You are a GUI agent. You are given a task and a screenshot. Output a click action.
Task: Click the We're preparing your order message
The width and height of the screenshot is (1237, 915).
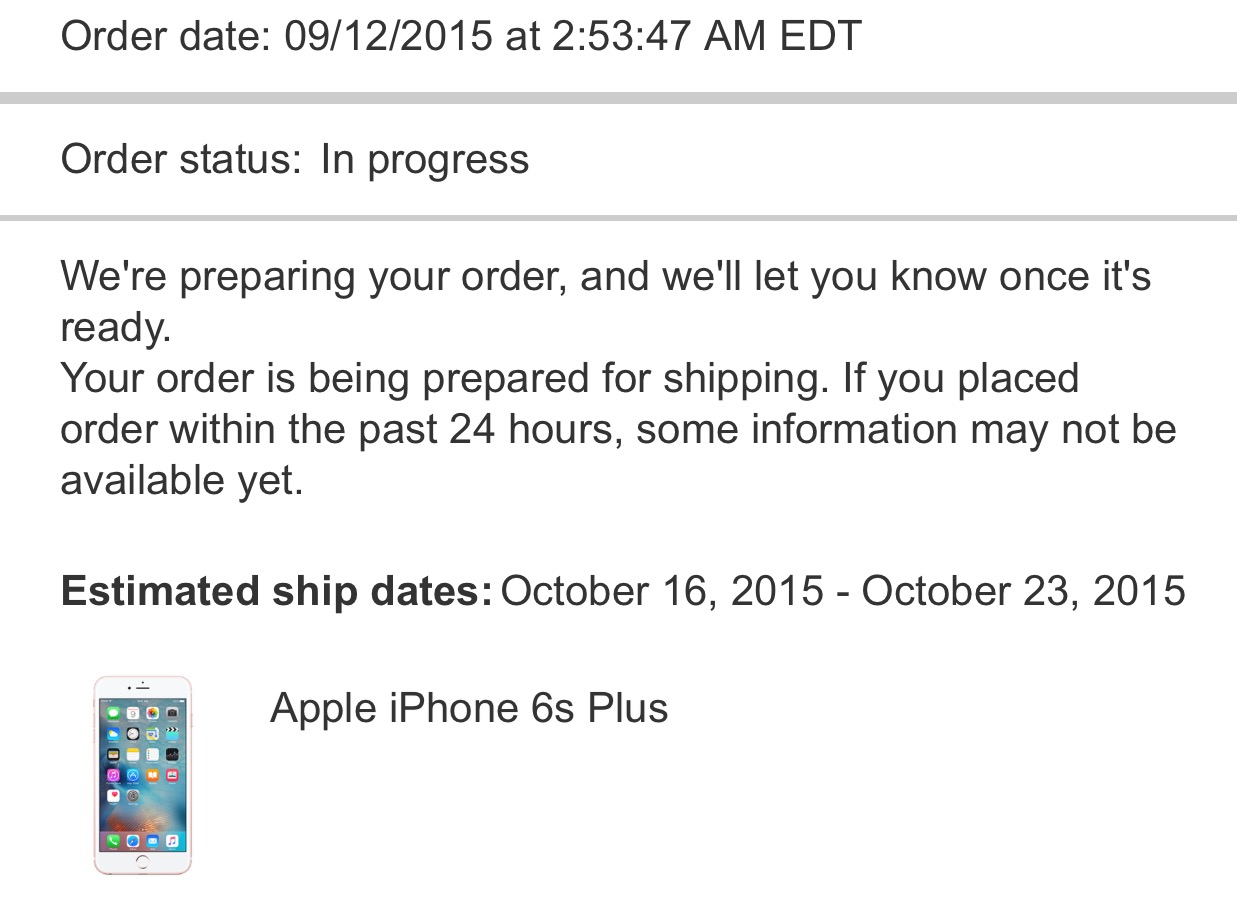(x=606, y=301)
